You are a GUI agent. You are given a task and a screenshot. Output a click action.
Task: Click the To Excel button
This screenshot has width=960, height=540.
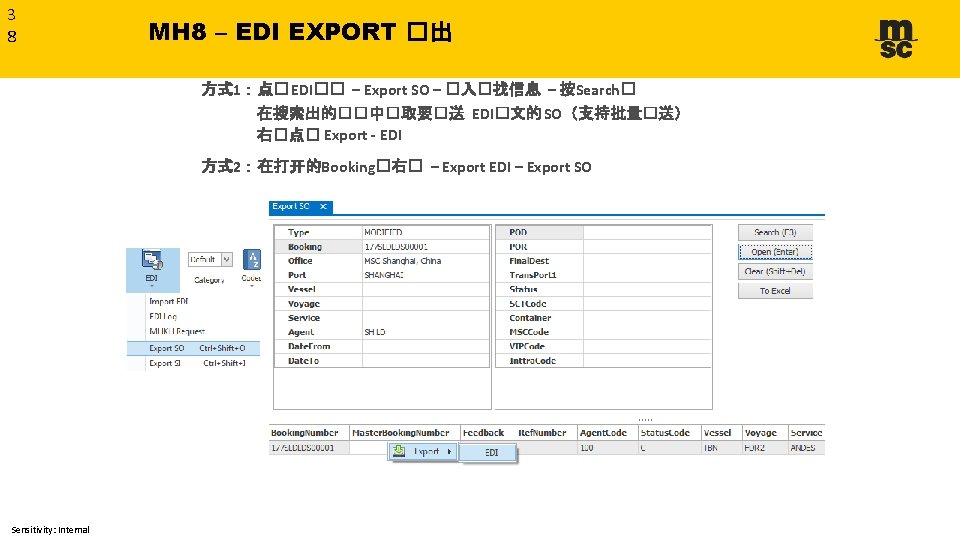tap(775, 291)
